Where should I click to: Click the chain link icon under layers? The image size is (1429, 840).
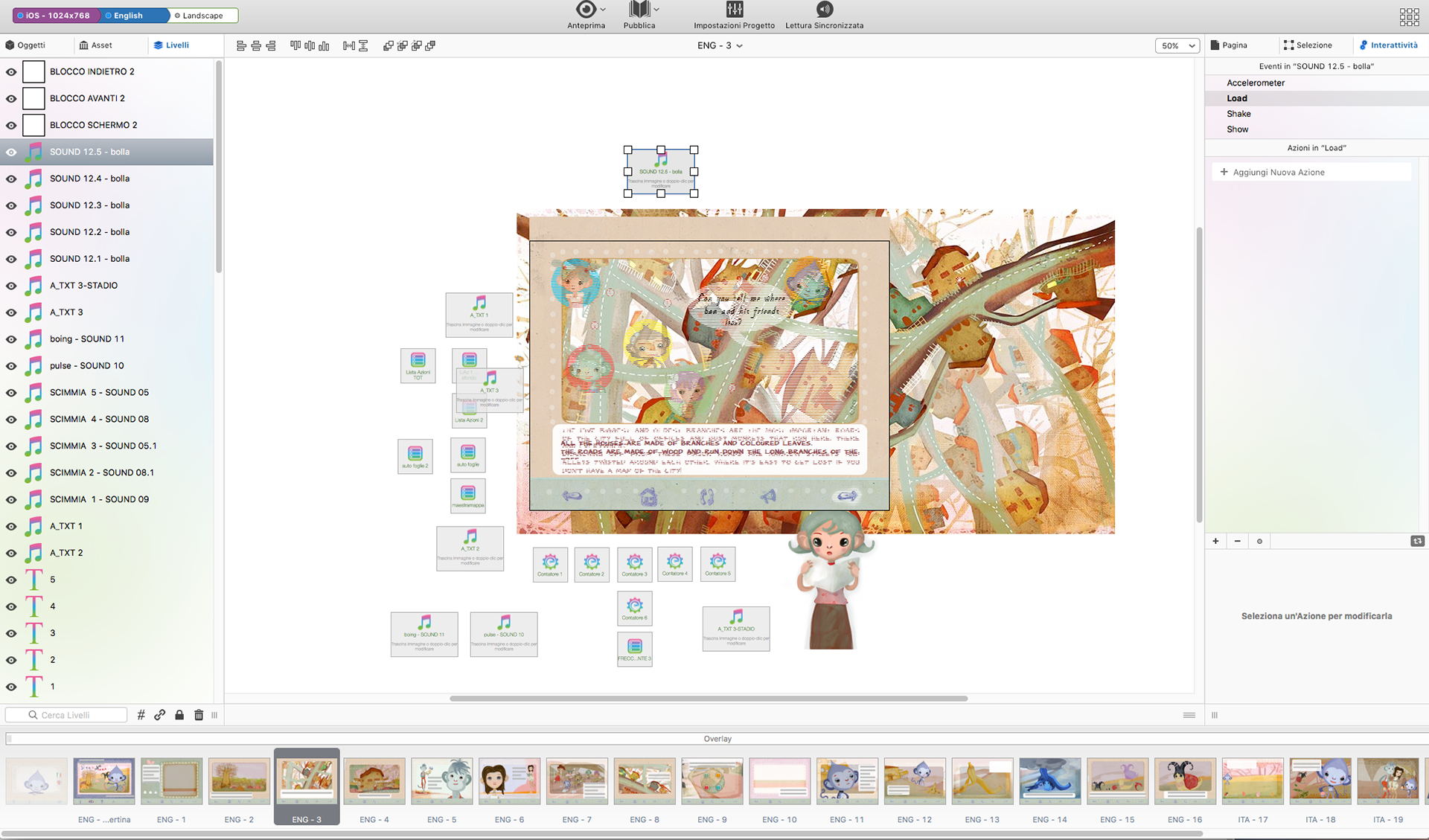coord(160,715)
